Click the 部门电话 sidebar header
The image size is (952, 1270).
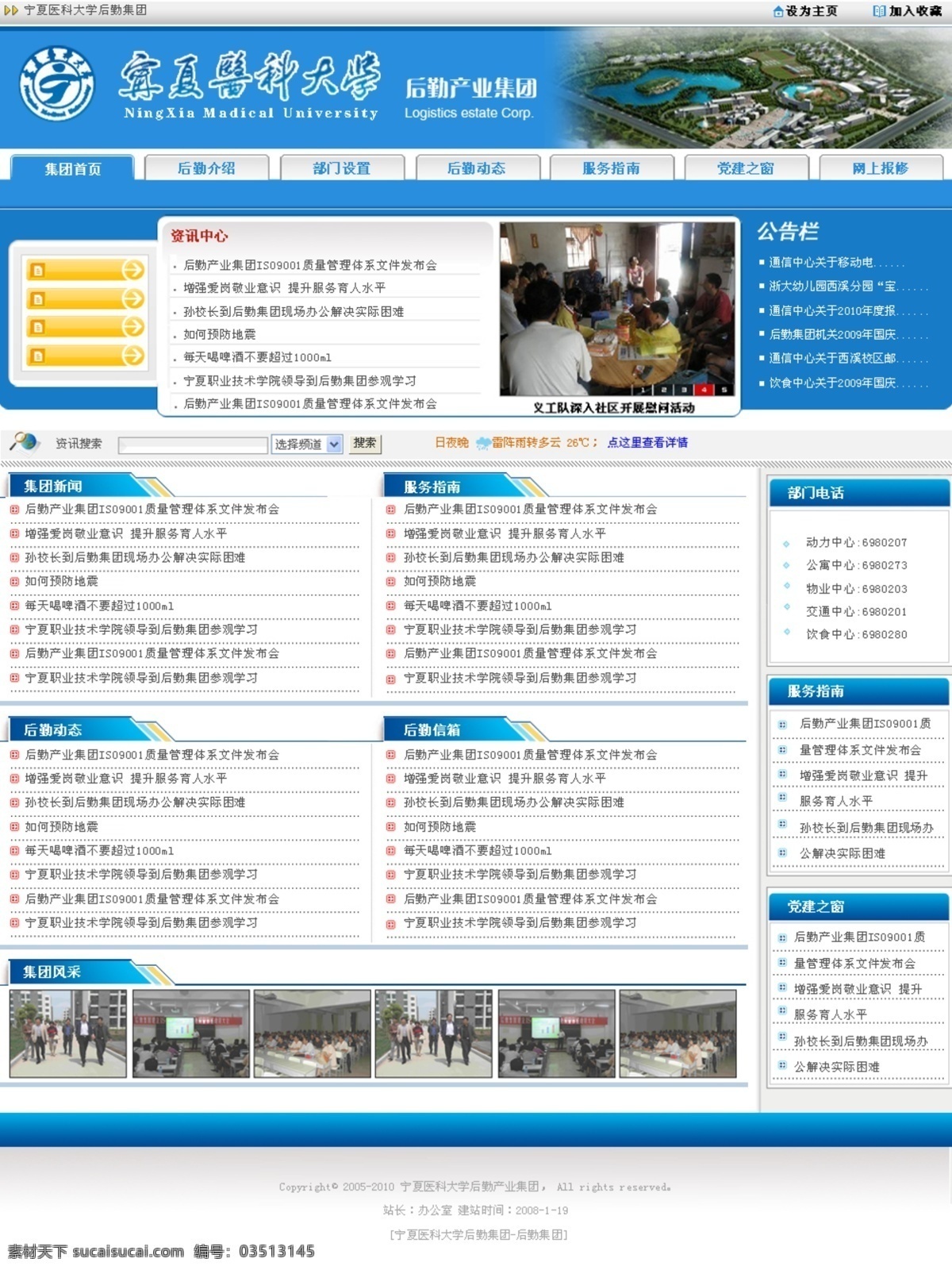click(816, 493)
